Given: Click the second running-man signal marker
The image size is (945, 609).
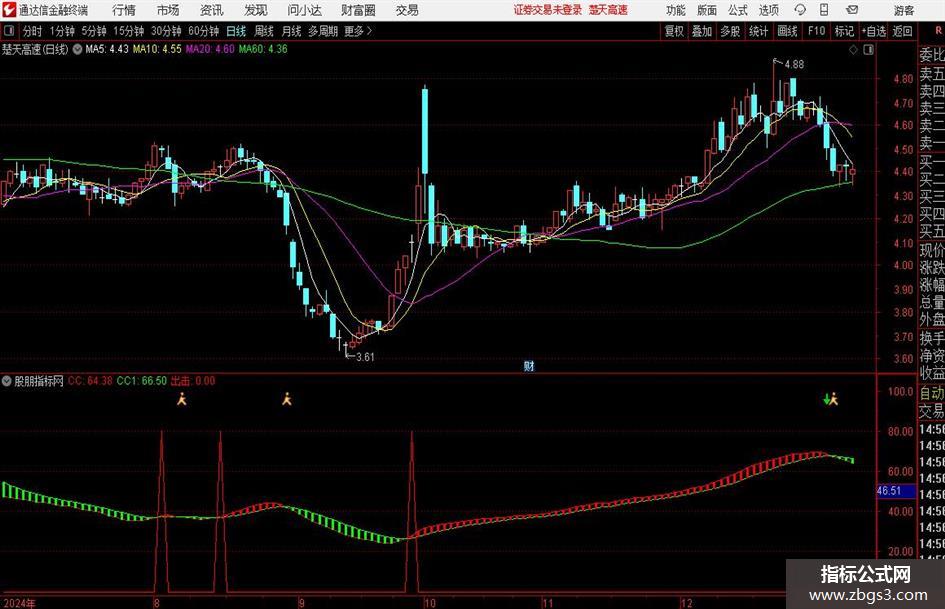Looking at the screenshot, I should (x=287, y=399).
